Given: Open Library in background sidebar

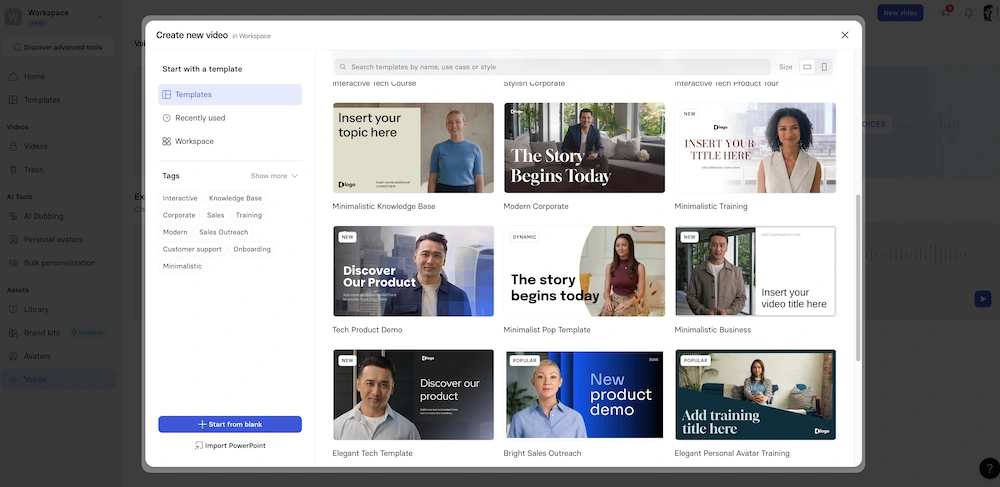Looking at the screenshot, I should [x=58, y=309].
